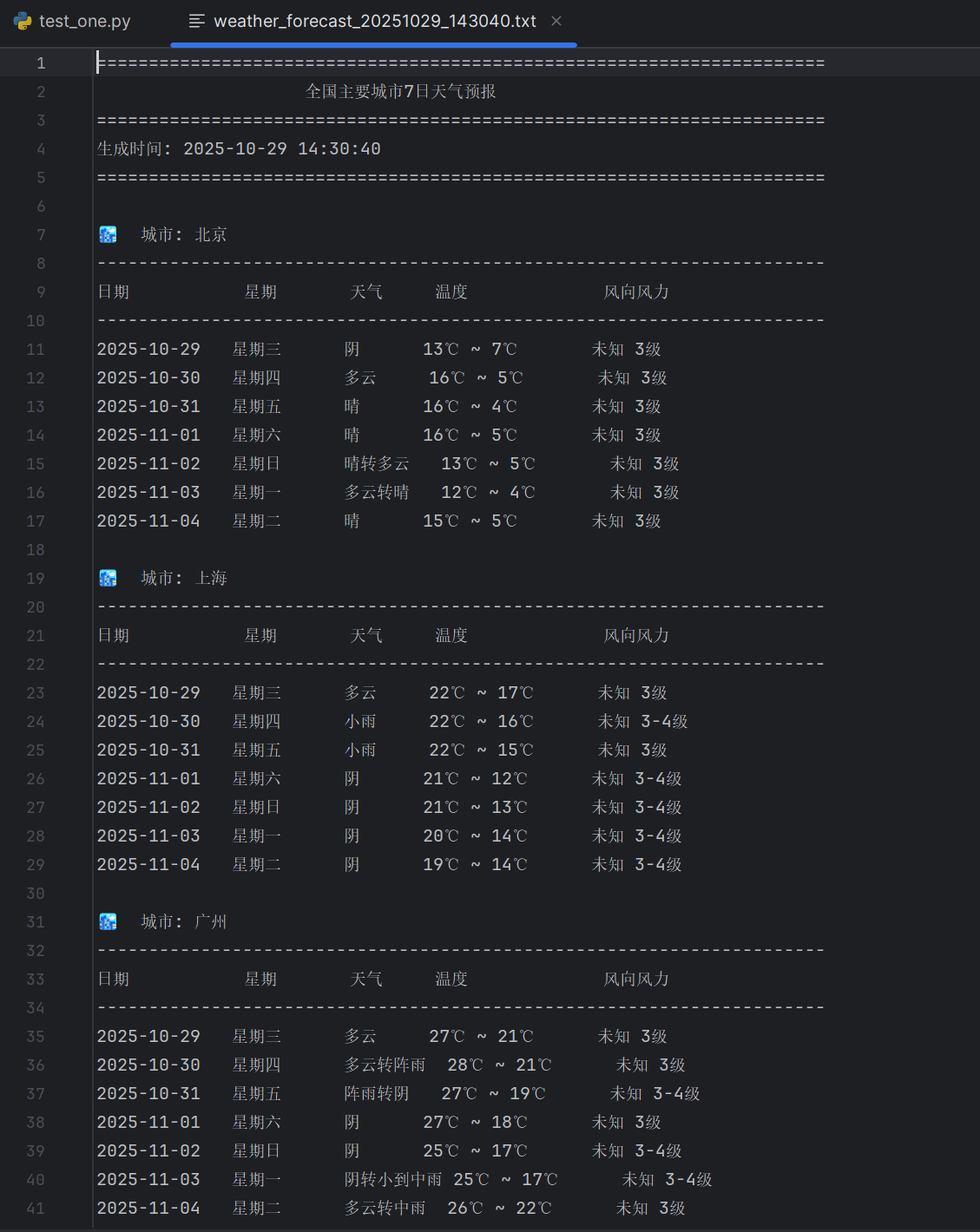The width and height of the screenshot is (980, 1232).
Task: Click the city name 北京
Action: (211, 234)
